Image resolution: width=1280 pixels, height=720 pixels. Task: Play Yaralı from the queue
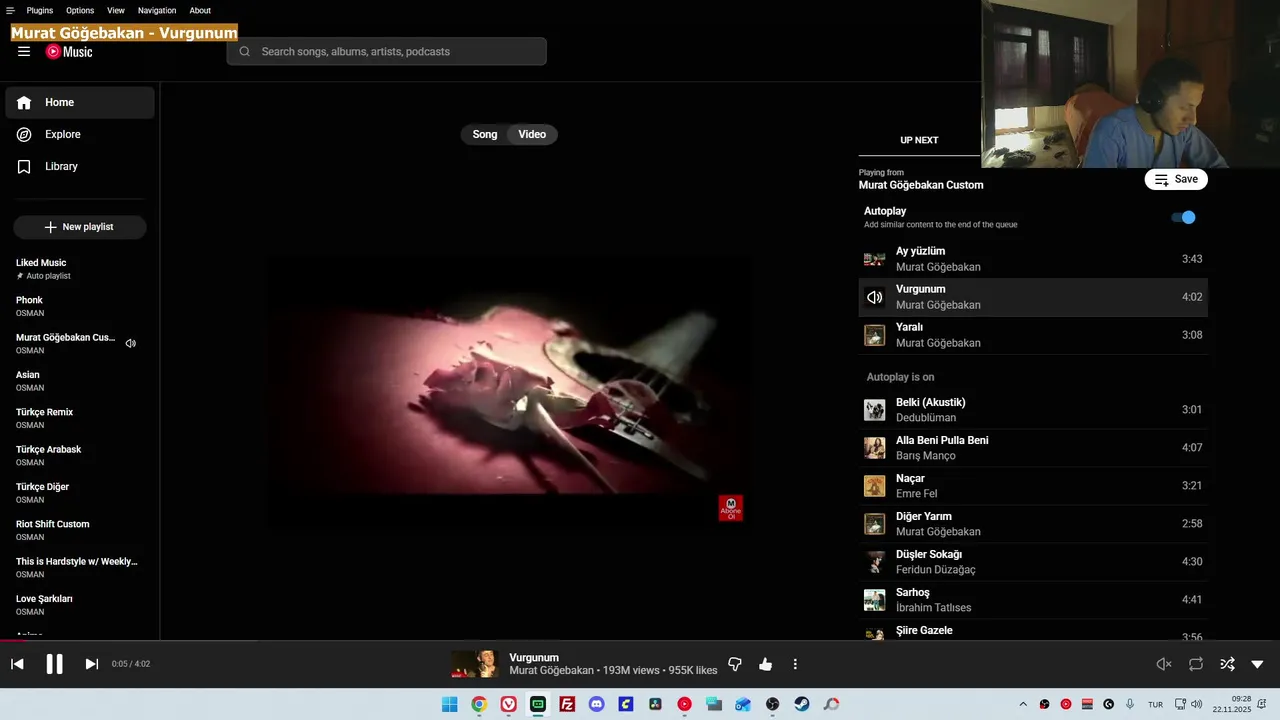coord(1033,335)
